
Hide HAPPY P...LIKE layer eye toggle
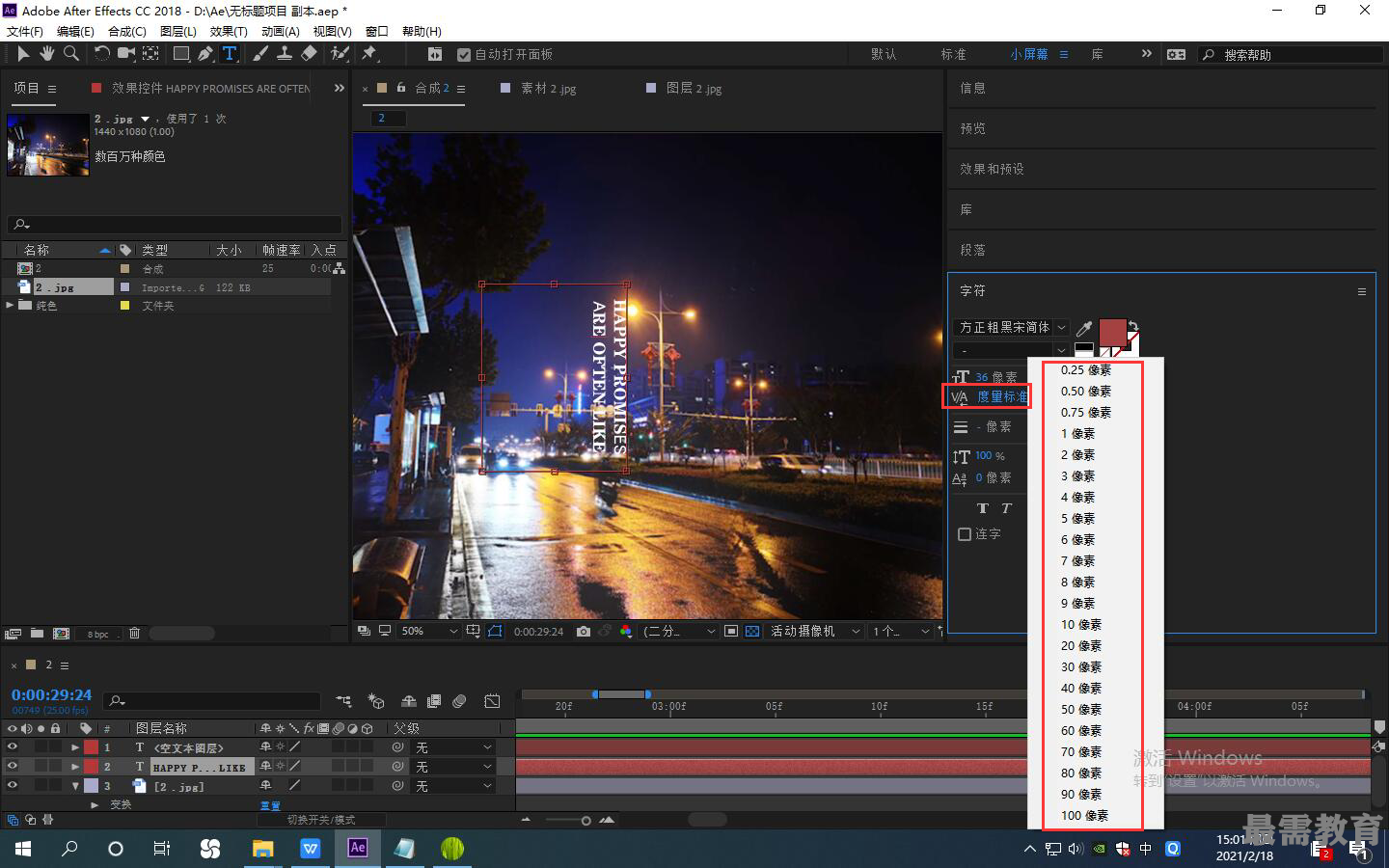(13, 766)
